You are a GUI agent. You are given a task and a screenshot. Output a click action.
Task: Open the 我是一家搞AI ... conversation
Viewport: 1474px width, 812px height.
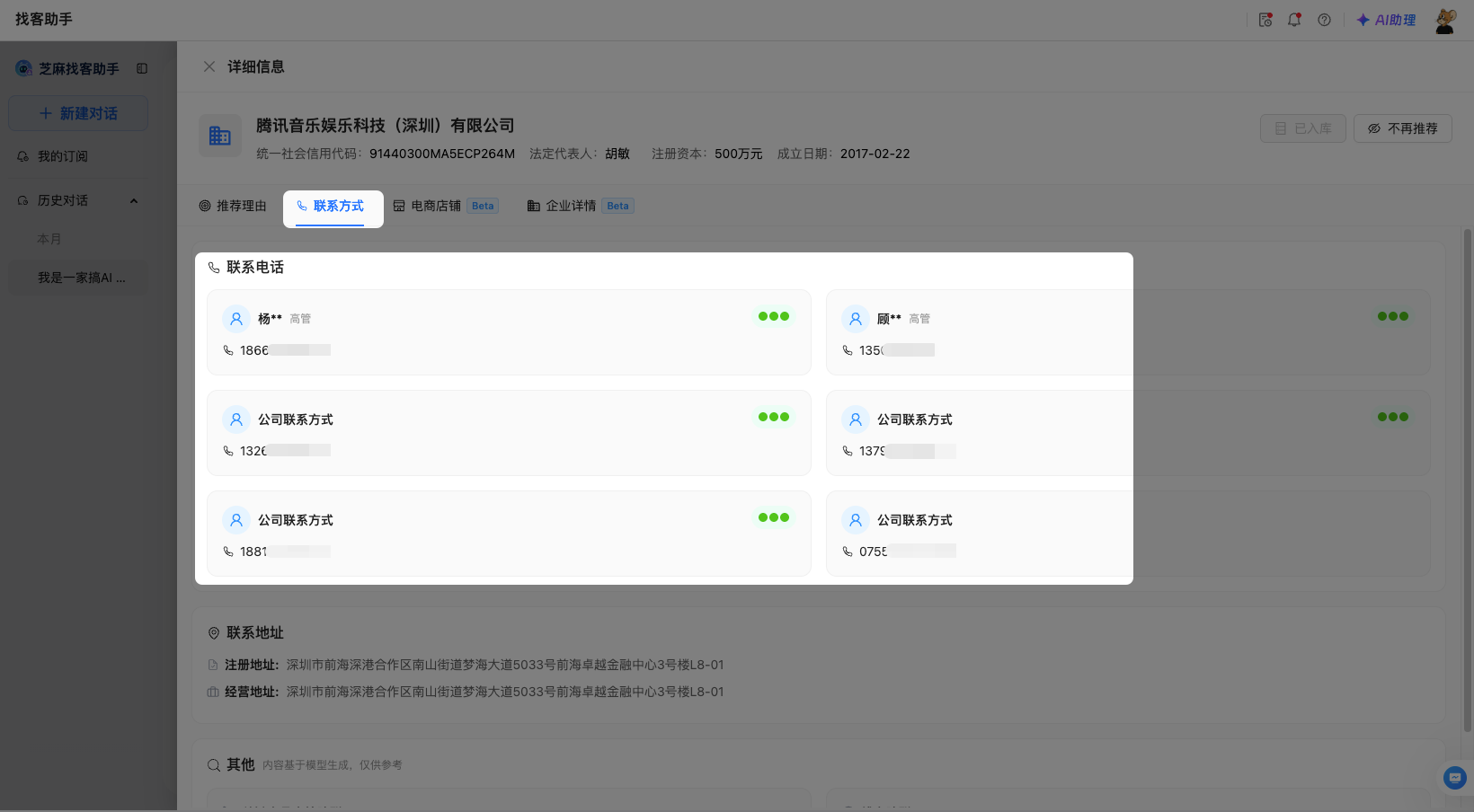(78, 278)
